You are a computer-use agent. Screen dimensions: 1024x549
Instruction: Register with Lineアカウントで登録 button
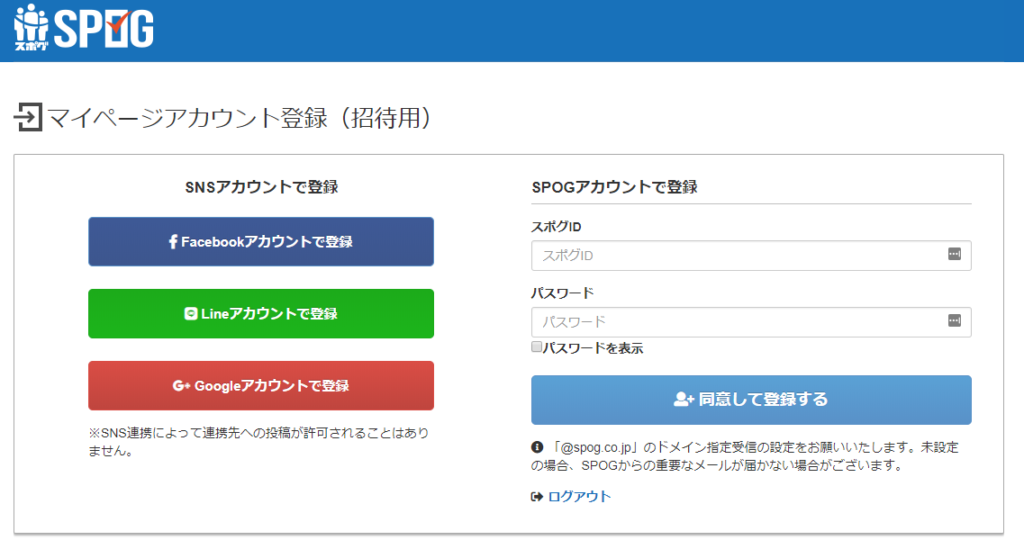[x=261, y=313]
